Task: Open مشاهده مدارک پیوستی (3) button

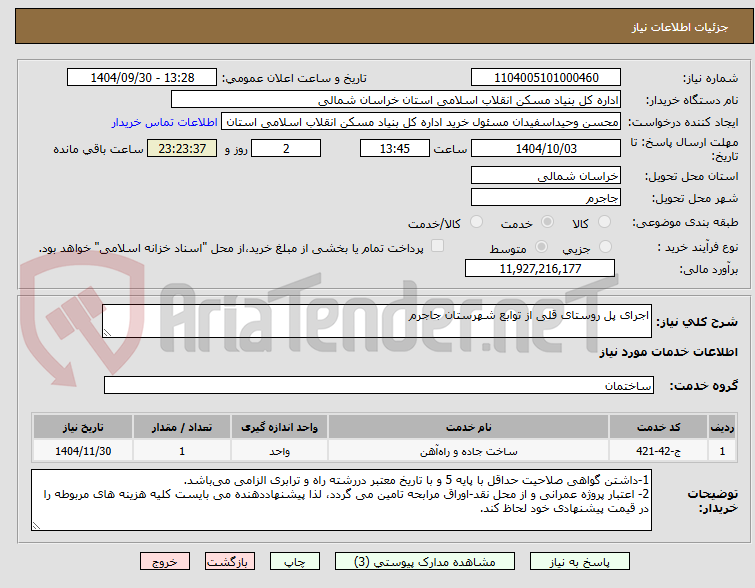Action: pos(425,562)
